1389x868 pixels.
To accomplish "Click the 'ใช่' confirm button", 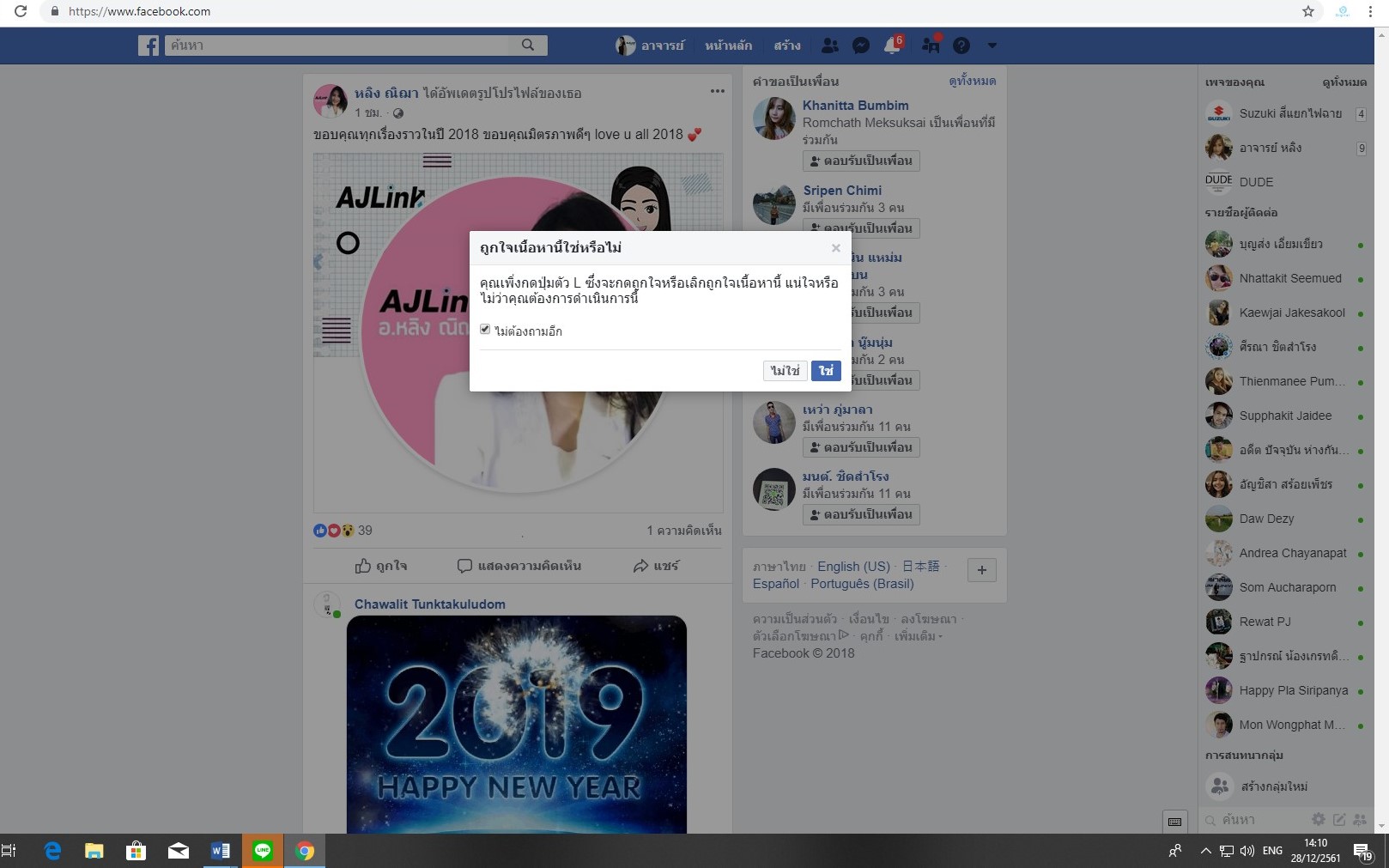I will tap(826, 371).
